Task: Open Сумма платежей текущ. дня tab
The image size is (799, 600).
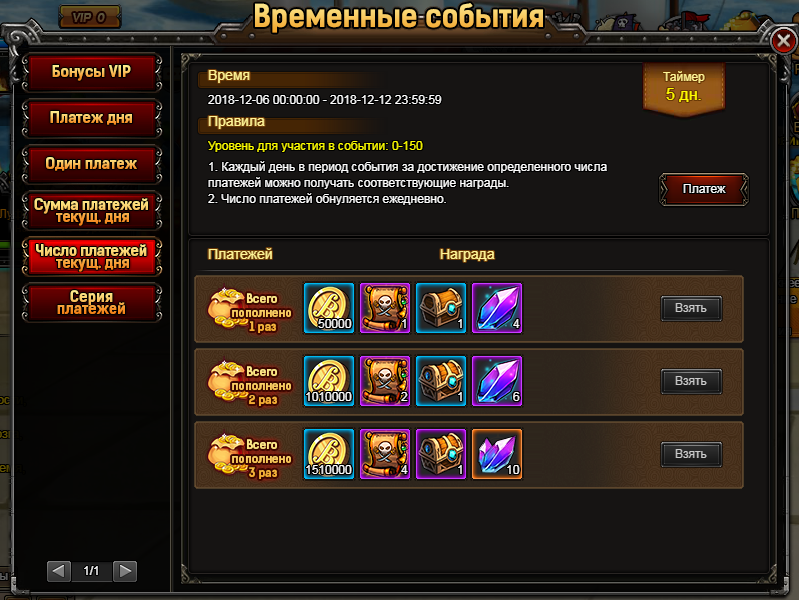Action: [92, 211]
